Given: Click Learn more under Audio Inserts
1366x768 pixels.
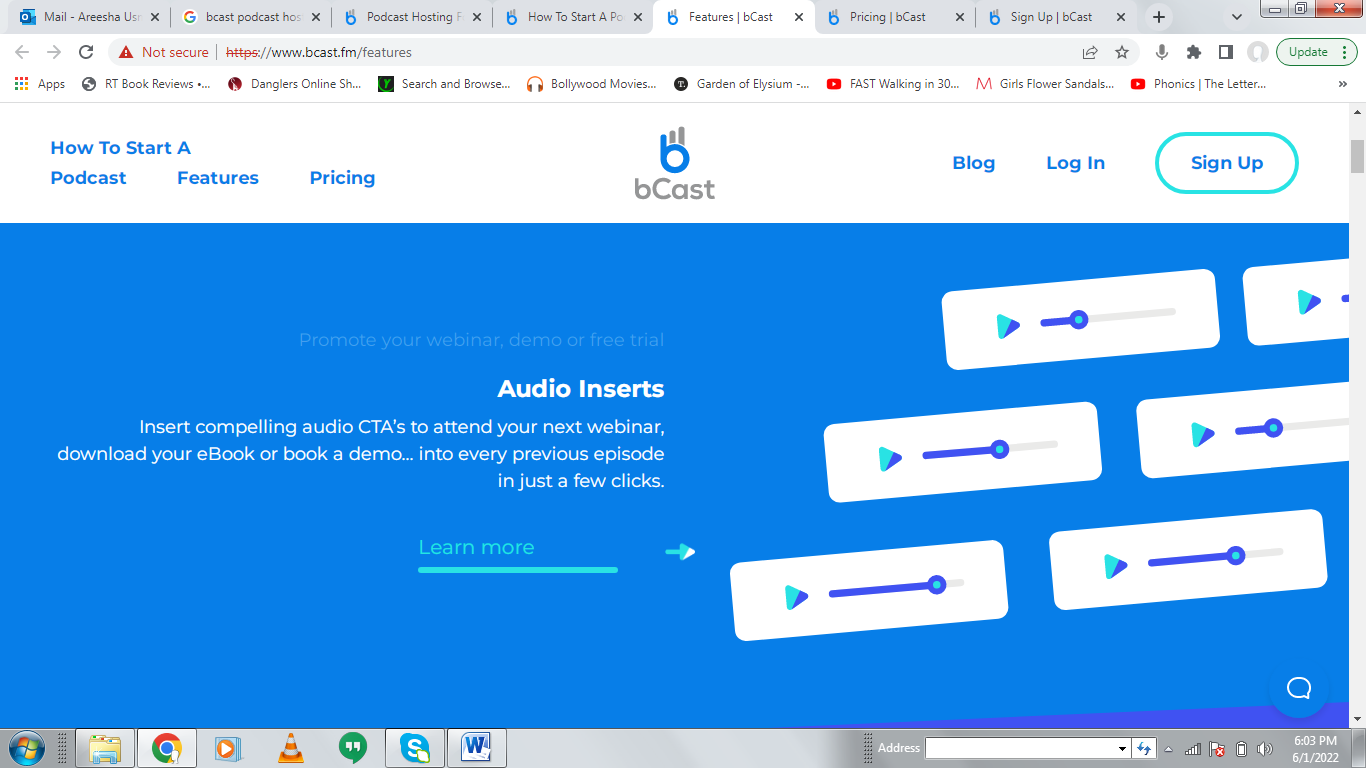Looking at the screenshot, I should 476,547.
